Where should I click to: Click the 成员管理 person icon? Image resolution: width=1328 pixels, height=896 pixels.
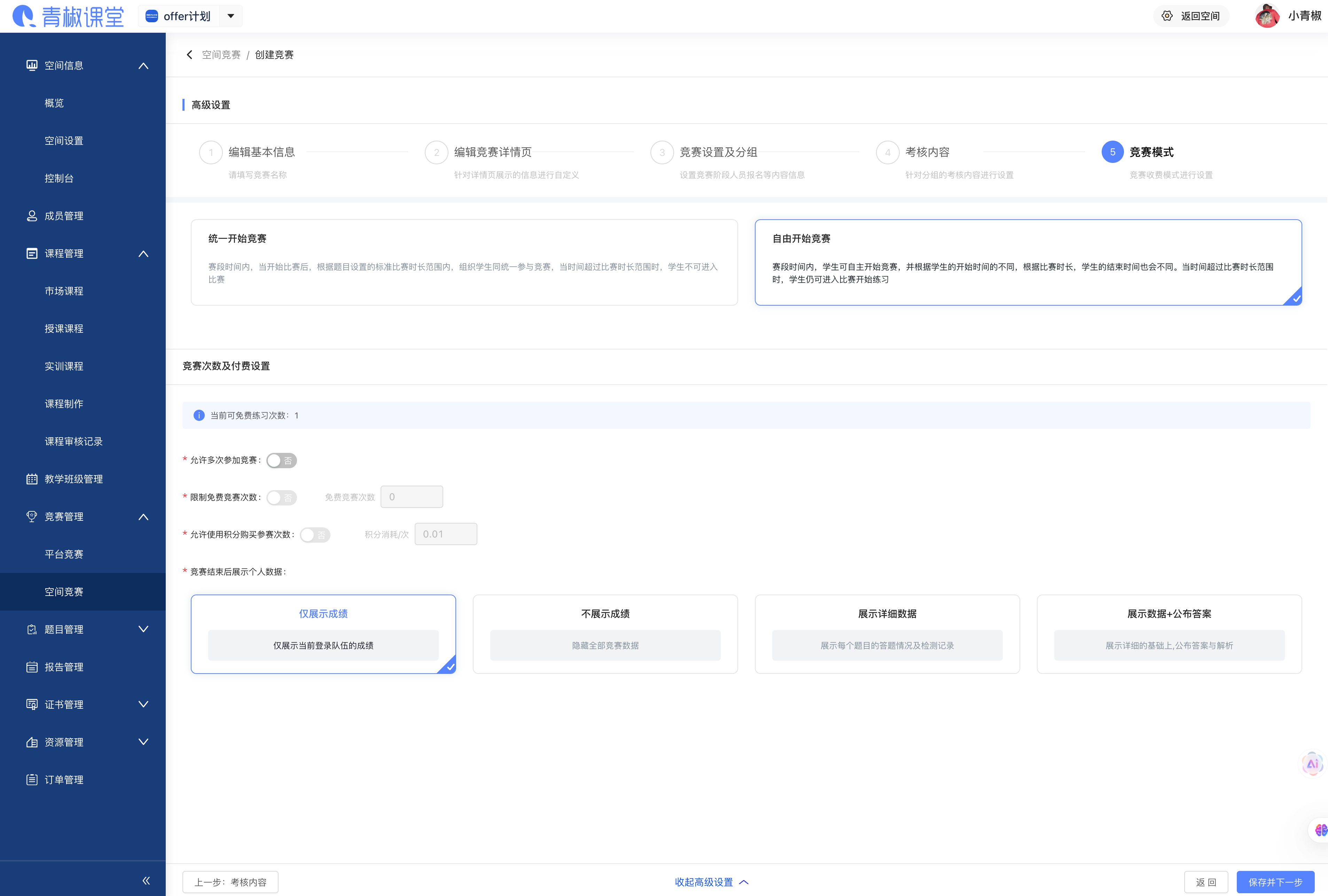[x=32, y=216]
